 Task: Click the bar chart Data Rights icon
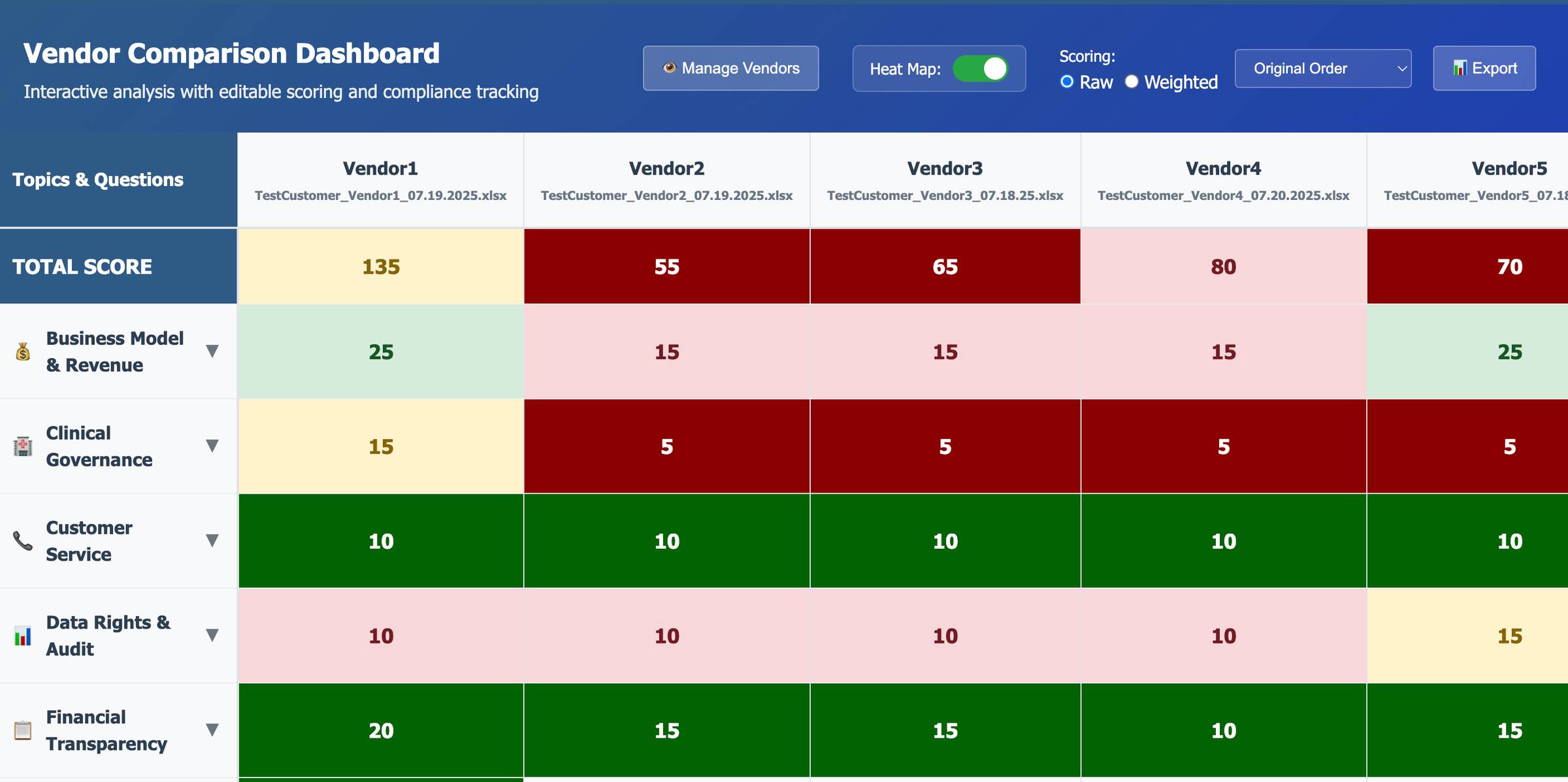(x=23, y=636)
